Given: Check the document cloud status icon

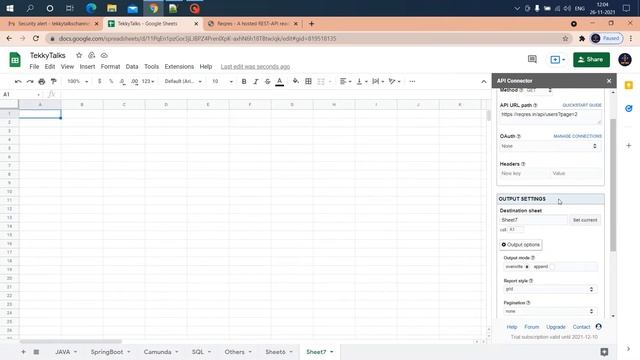Looking at the screenshot, I should point(104,55).
